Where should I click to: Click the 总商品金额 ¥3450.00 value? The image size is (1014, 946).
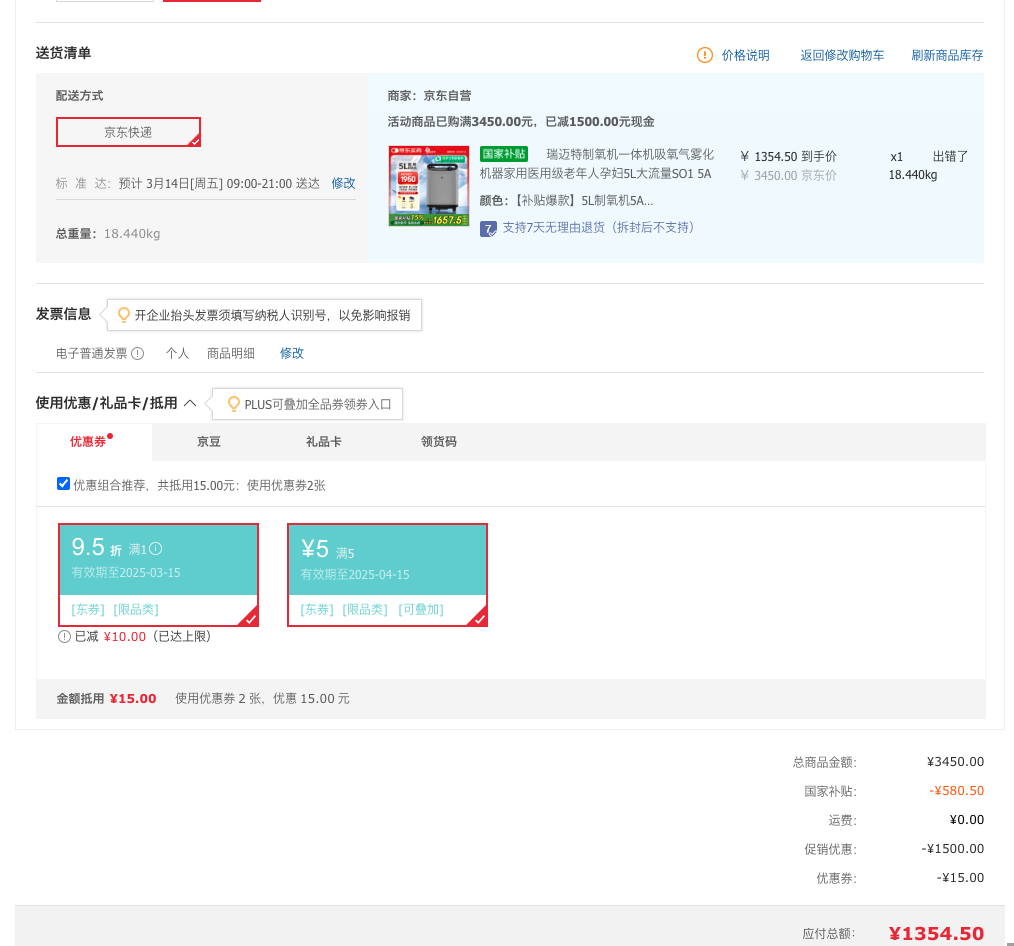pos(955,761)
